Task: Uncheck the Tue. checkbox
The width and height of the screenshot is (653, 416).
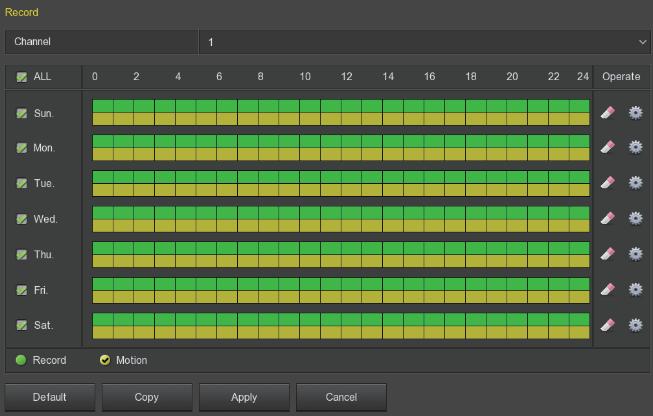Action: click(22, 183)
